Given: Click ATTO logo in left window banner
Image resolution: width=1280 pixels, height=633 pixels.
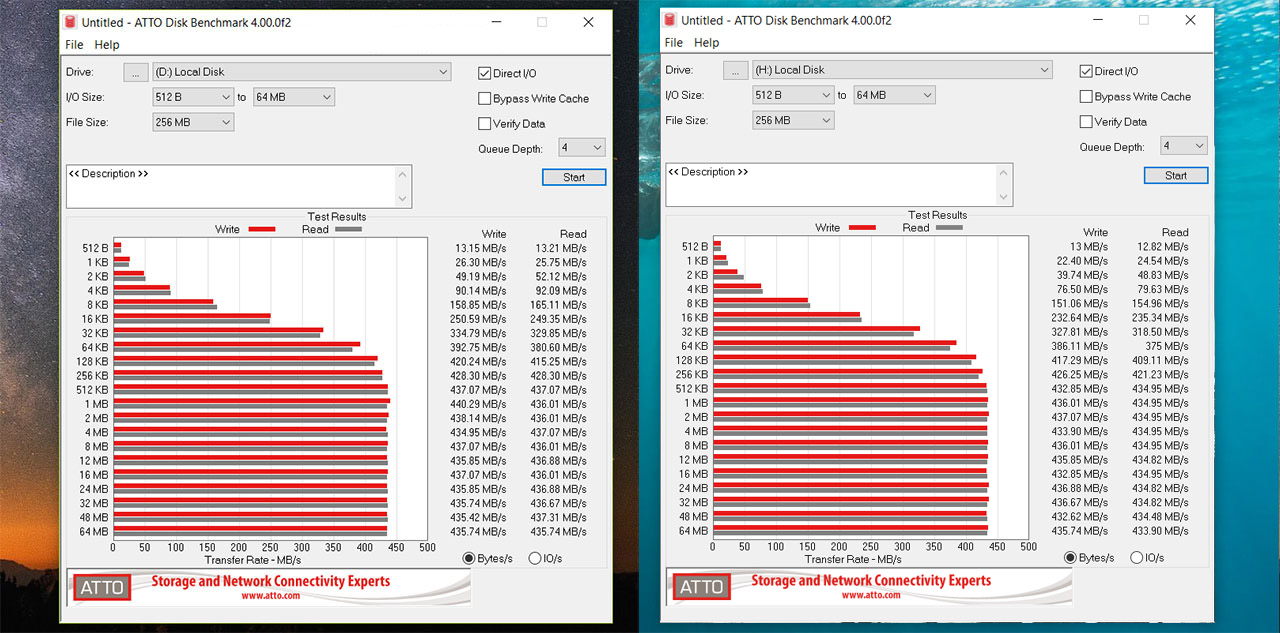Looking at the screenshot, I should 102,587.
